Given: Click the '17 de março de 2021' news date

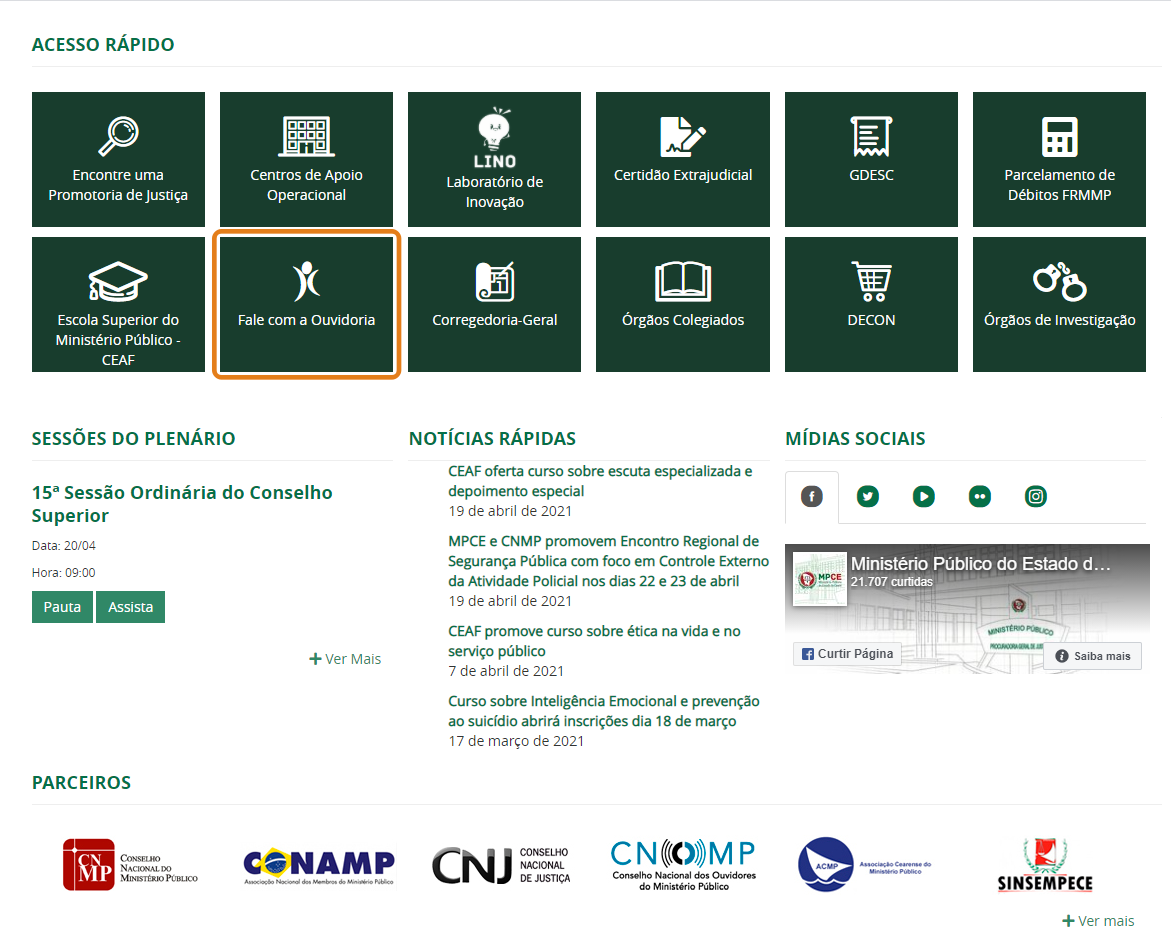Looking at the screenshot, I should pyautogui.click(x=516, y=741).
